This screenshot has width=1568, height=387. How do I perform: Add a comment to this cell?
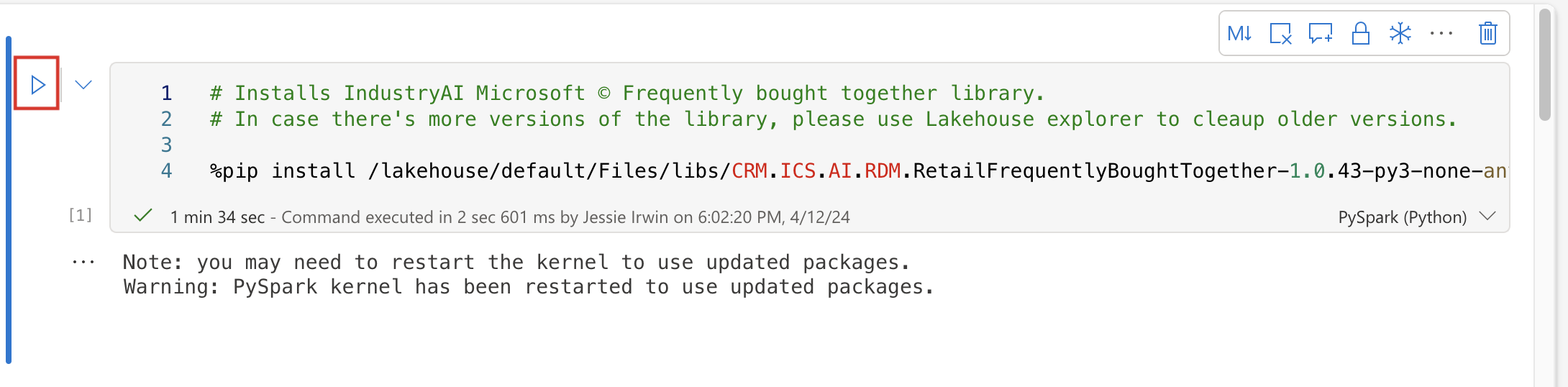tap(1321, 34)
